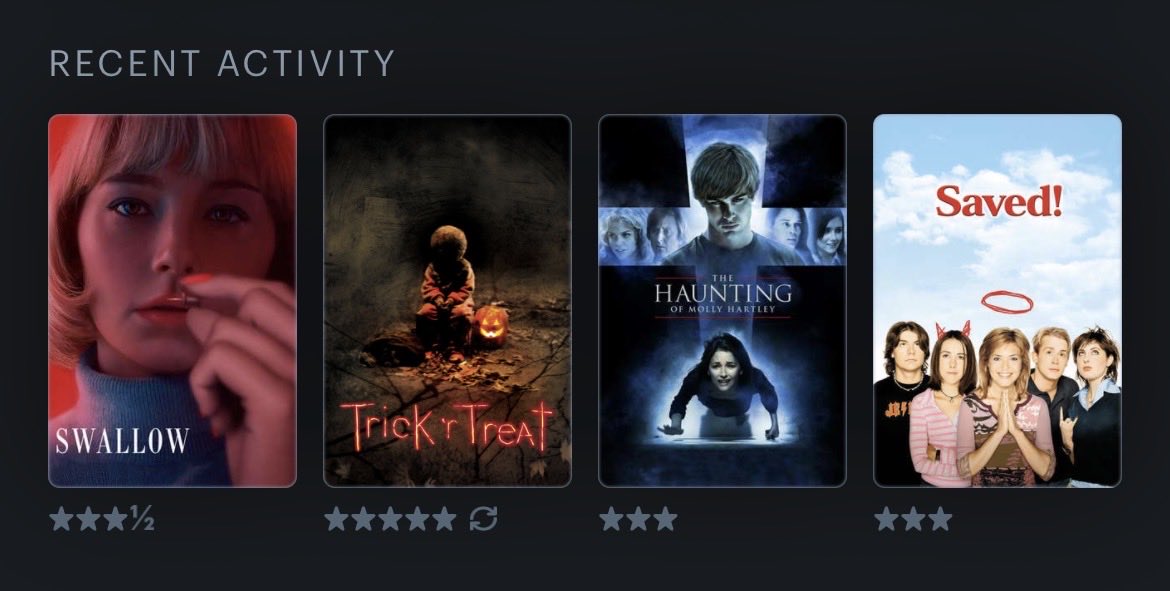Click third star under Swallow
Viewport: 1170px width, 591px height.
(x=116, y=519)
